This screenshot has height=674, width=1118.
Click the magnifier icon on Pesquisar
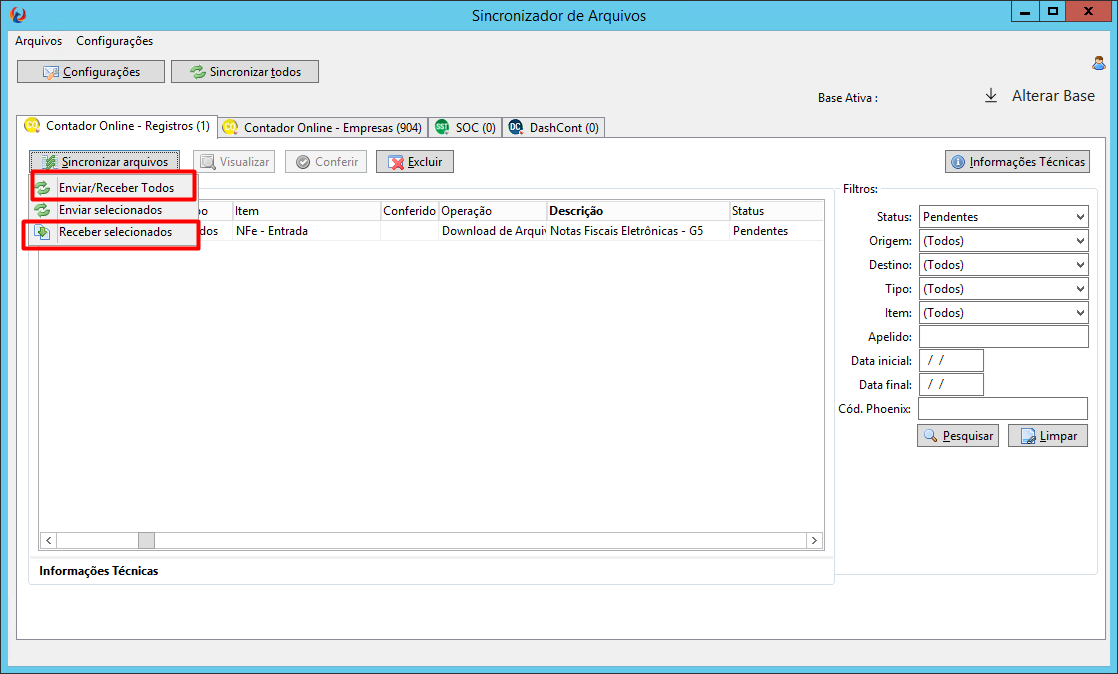pyautogui.click(x=930, y=435)
